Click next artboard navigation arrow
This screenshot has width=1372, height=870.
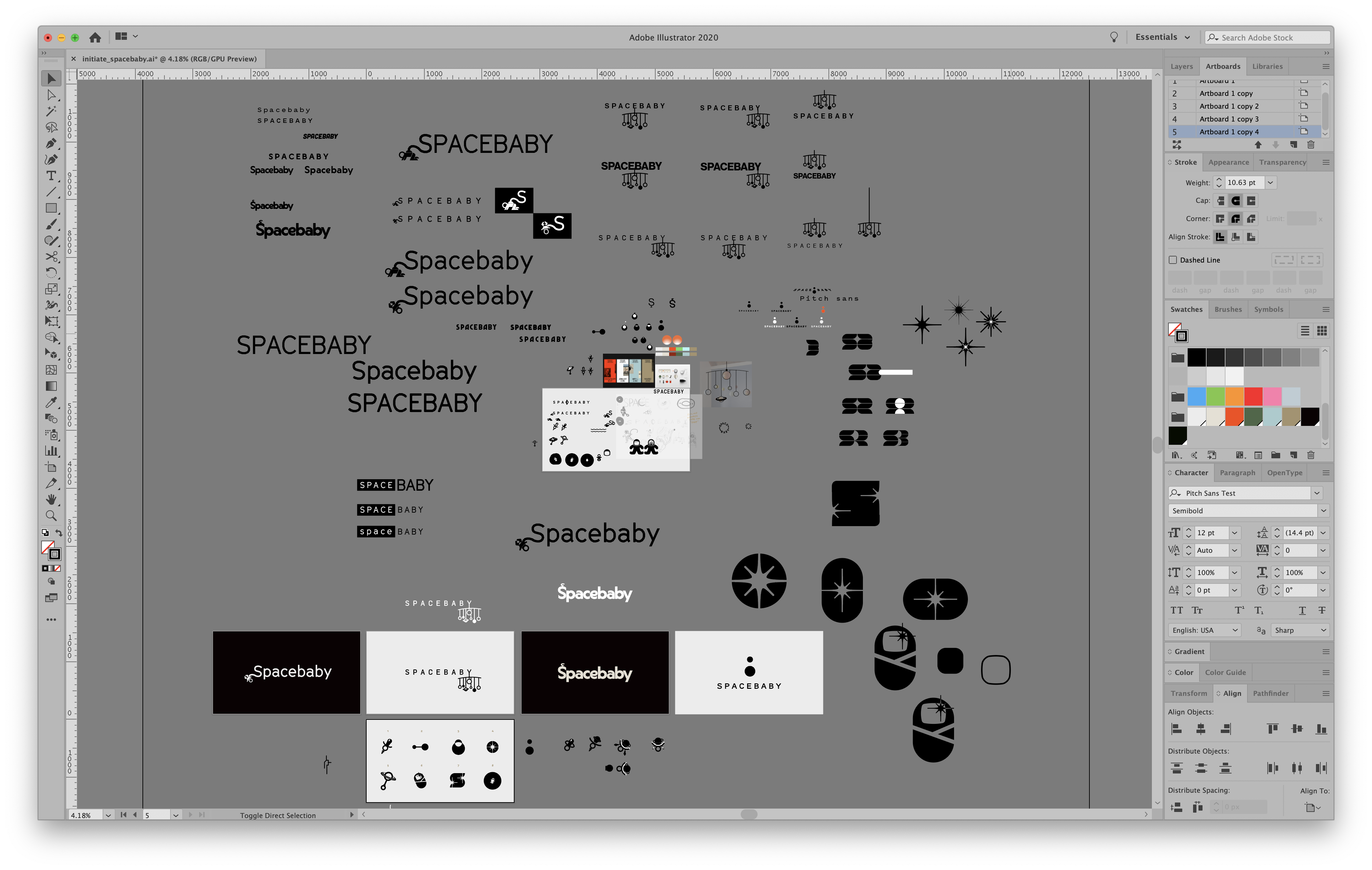pyautogui.click(x=191, y=815)
